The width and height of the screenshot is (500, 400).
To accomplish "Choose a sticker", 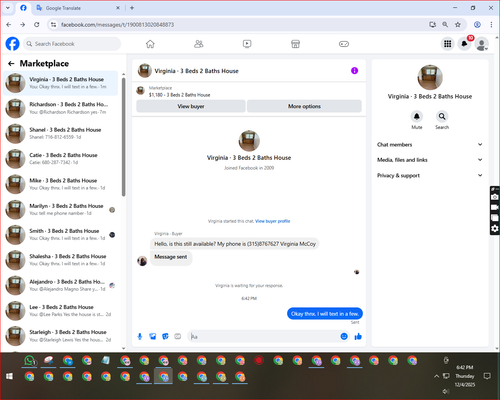I will coord(165,336).
